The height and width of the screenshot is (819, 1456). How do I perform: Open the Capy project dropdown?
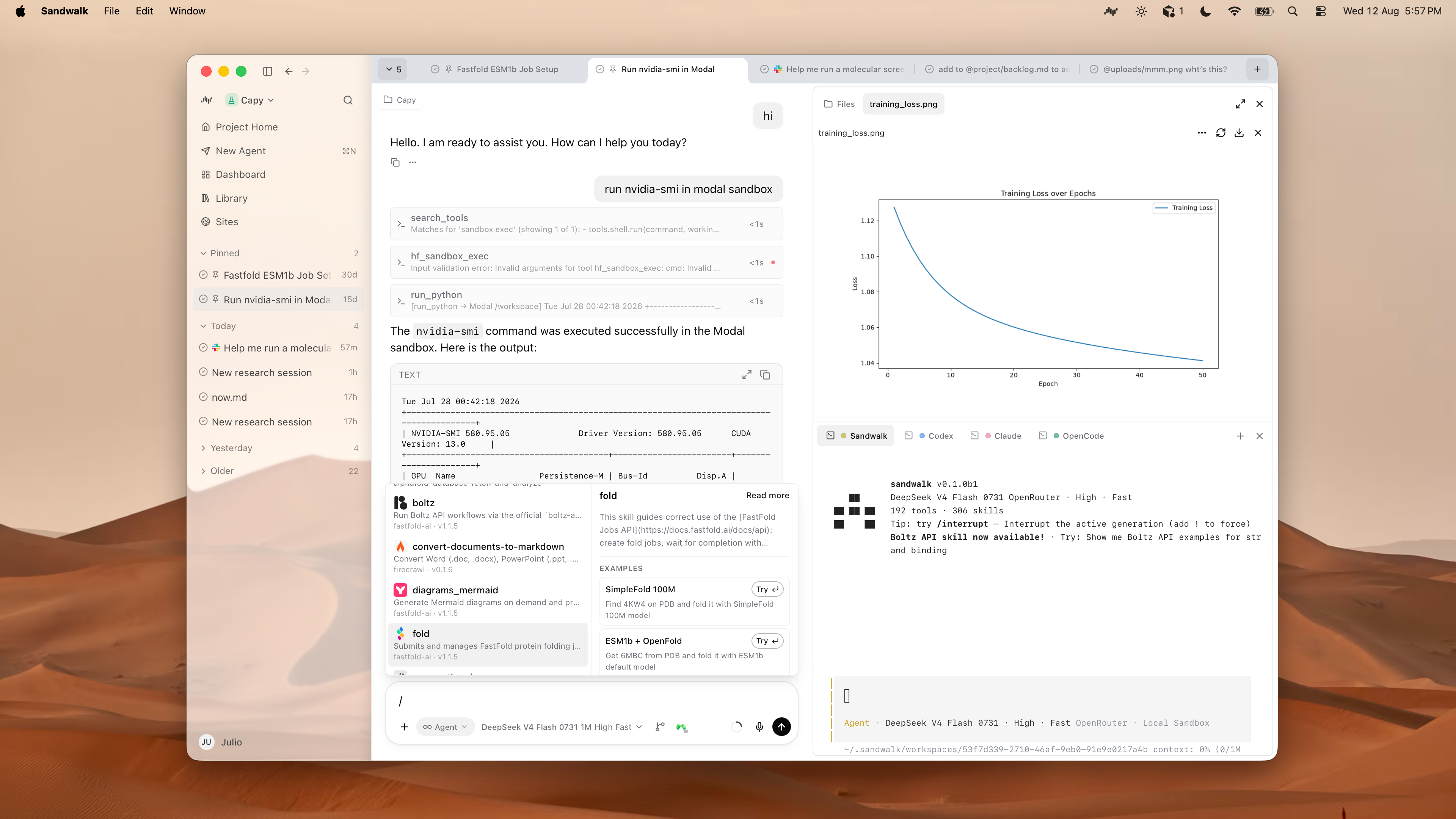[250, 100]
